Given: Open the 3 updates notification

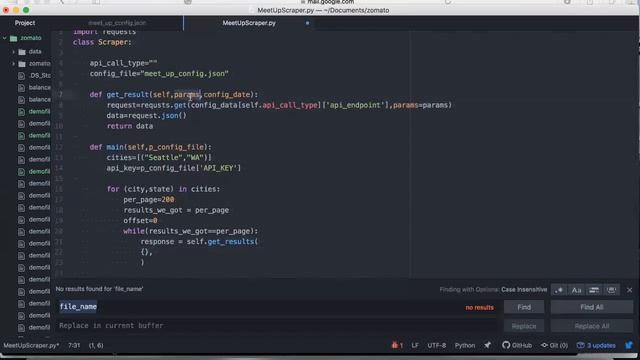Looking at the screenshot, I should pos(596,345).
